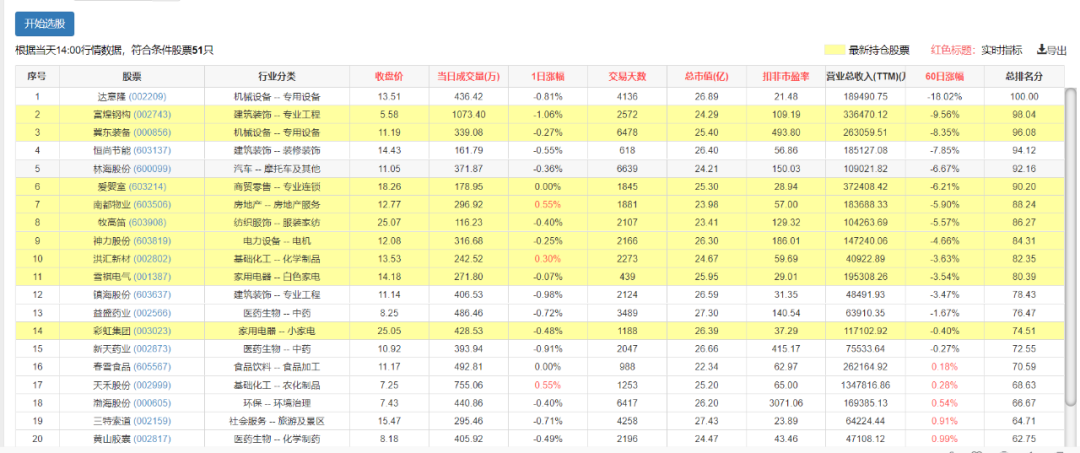
Task: Open stock code link 603908
Action: click(x=145, y=222)
